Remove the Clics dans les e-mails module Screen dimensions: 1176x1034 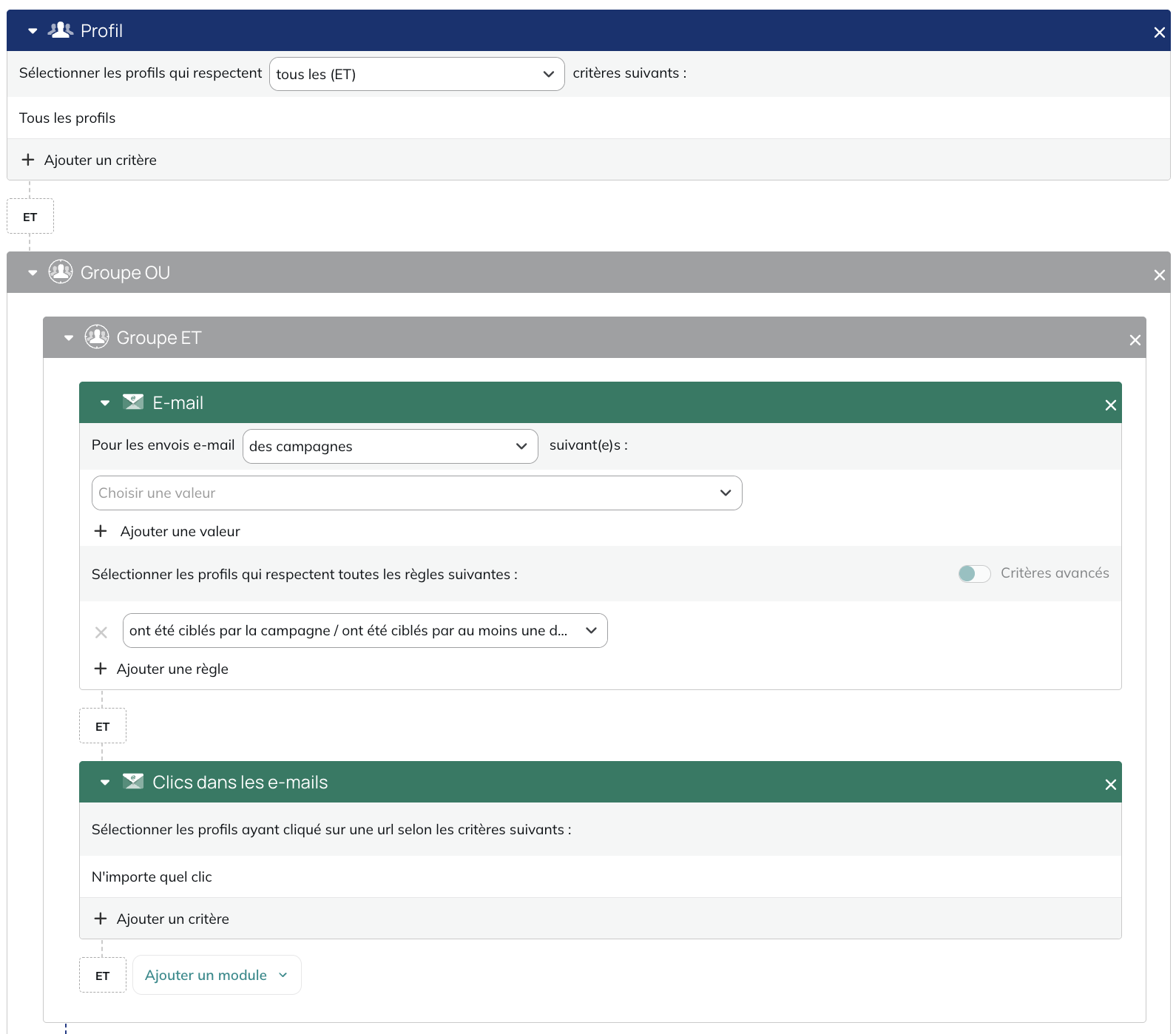[x=1110, y=784]
